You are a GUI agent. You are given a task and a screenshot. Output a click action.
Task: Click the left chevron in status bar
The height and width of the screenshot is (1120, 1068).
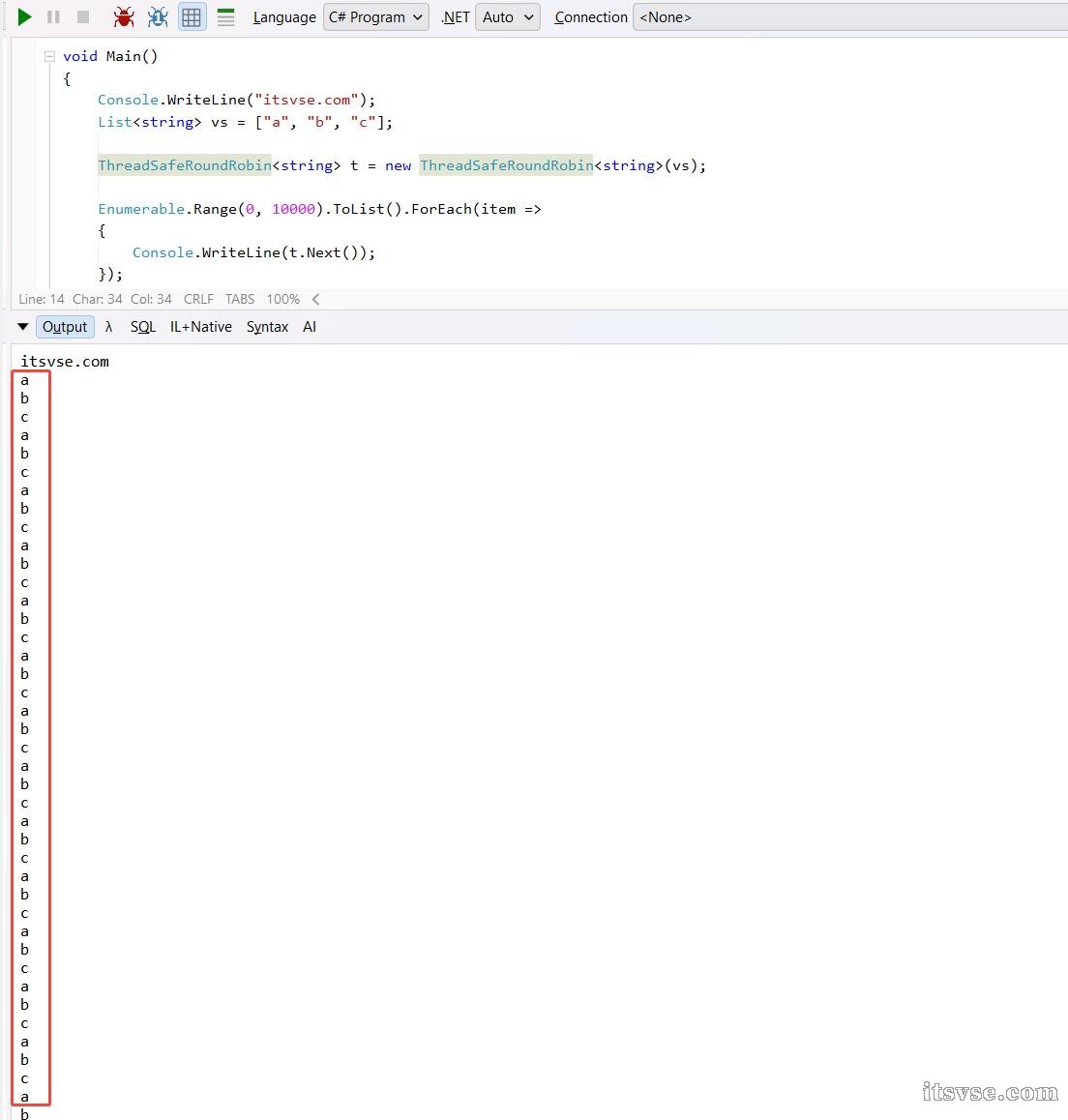click(x=315, y=299)
